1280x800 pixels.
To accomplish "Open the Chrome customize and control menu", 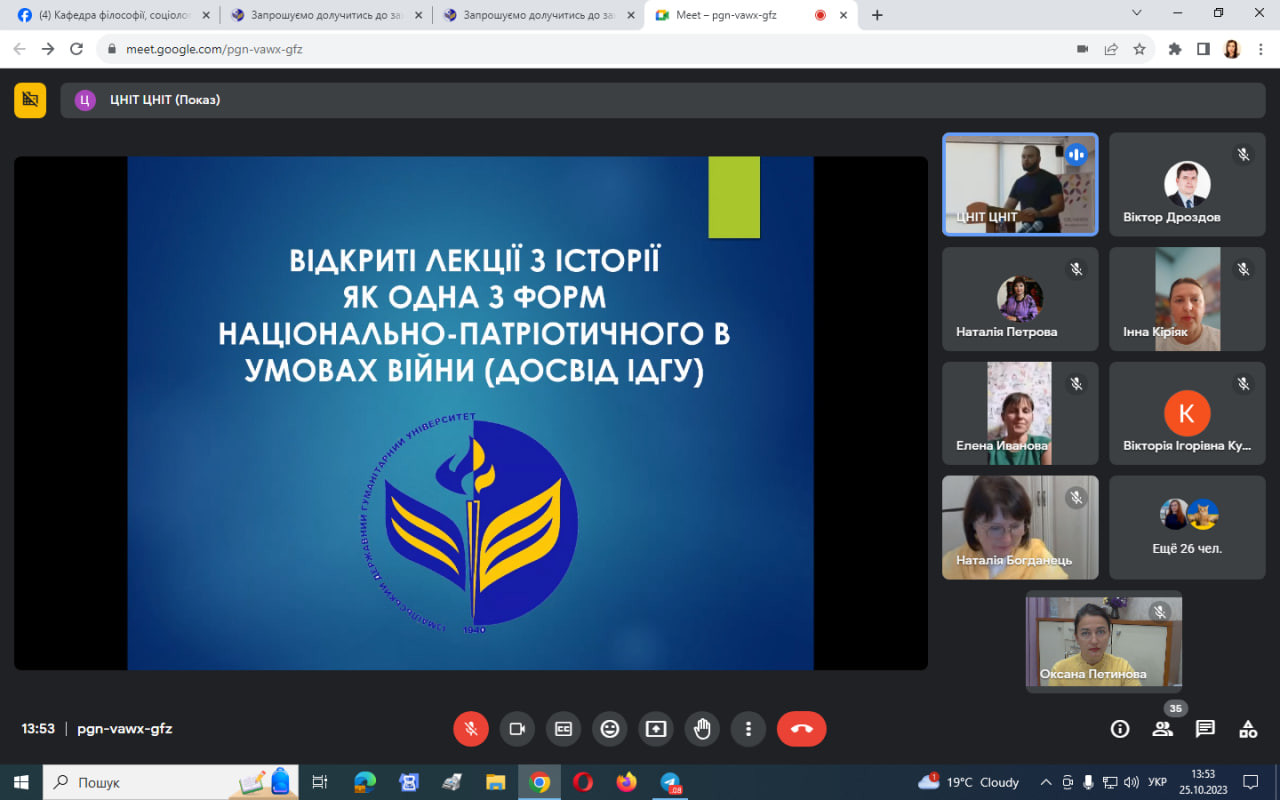I will [x=1259, y=49].
